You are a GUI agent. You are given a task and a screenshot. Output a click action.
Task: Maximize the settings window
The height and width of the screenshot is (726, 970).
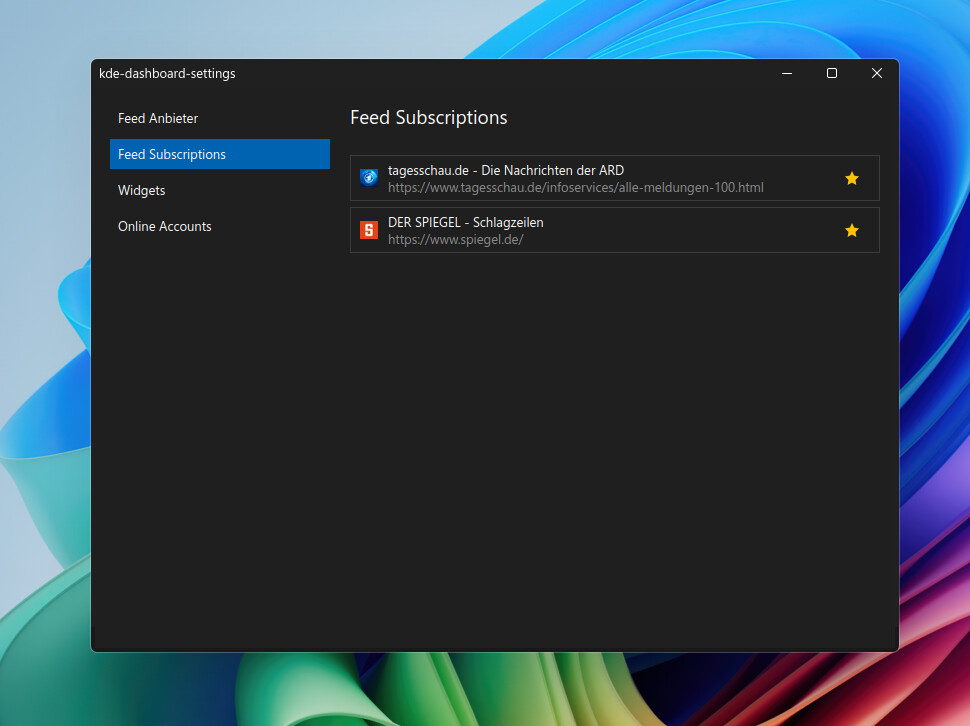[831, 73]
